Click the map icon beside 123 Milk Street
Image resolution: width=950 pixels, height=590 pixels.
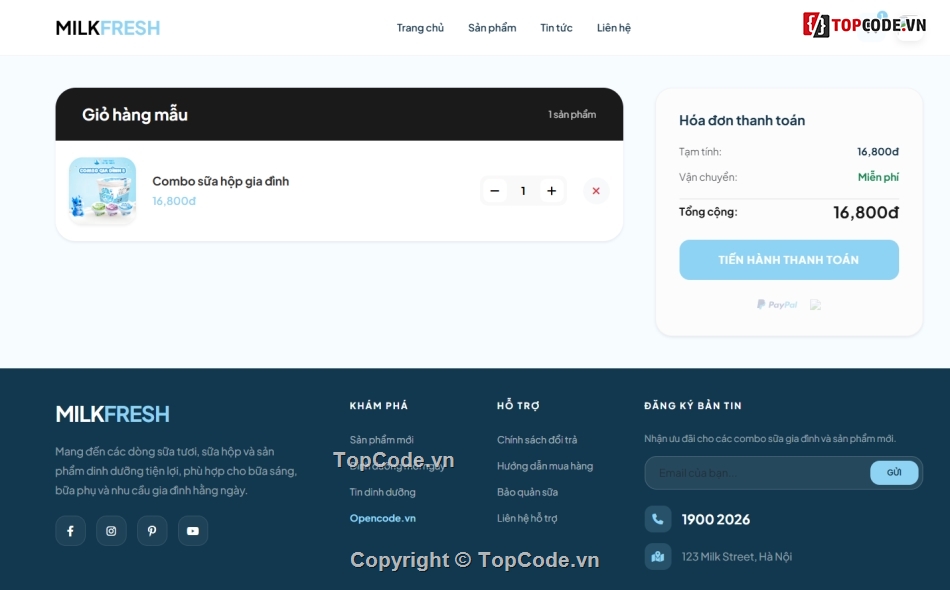click(x=658, y=557)
